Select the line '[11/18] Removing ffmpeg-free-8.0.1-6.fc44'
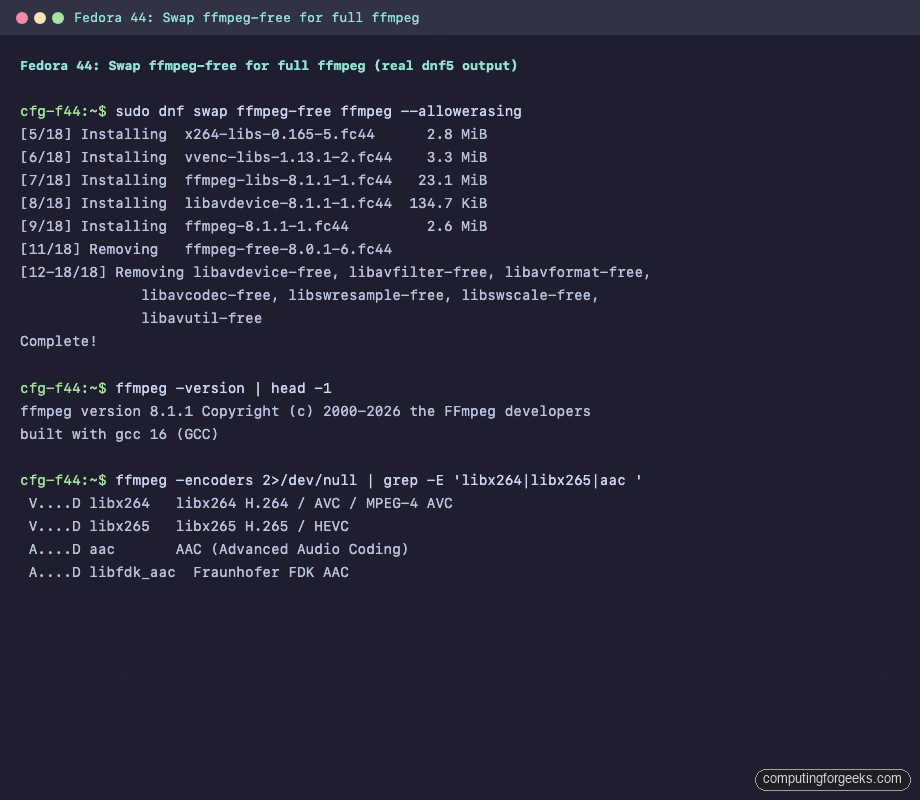Viewport: 920px width, 800px height. [206, 249]
